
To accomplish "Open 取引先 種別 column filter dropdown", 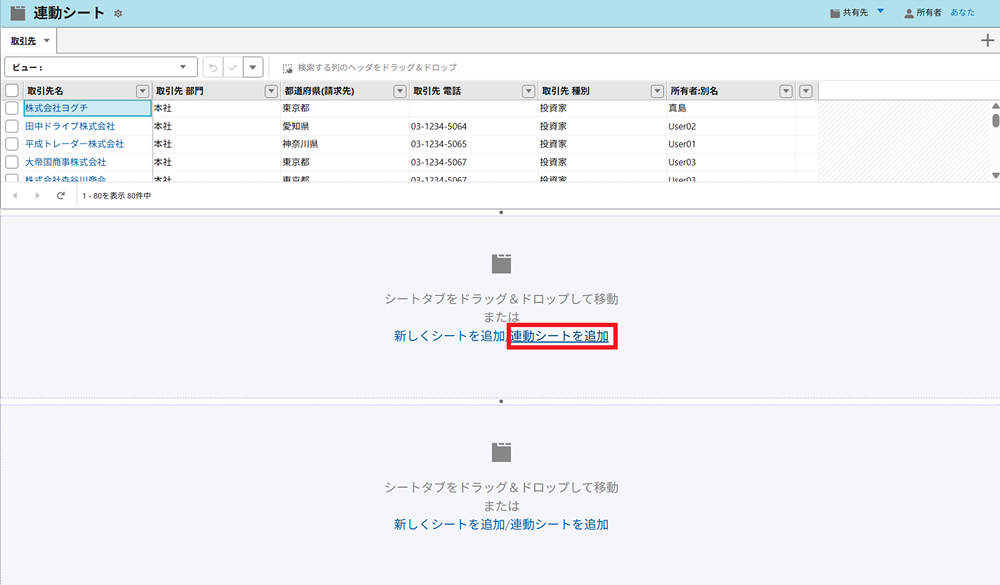I will click(658, 91).
